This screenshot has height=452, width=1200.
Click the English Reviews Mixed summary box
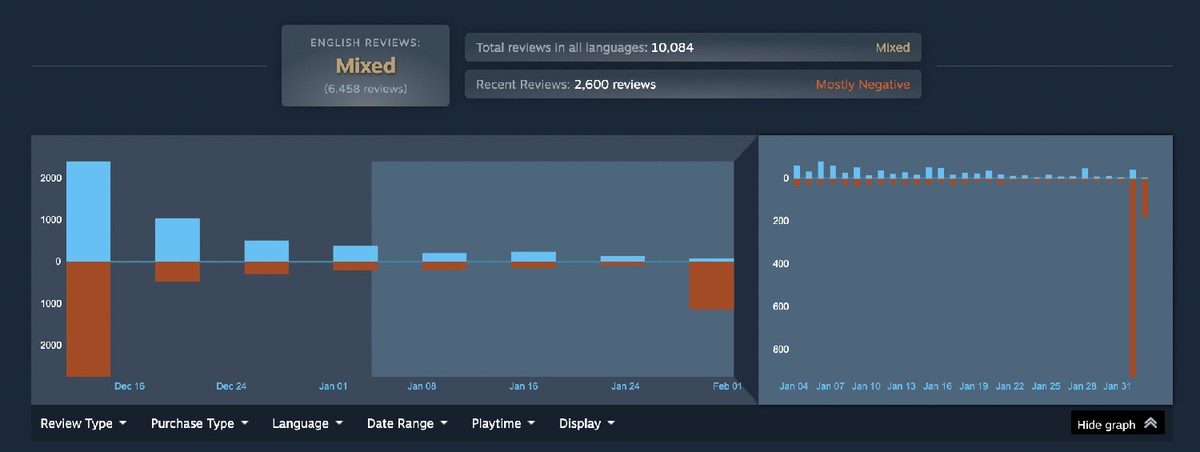click(365, 66)
